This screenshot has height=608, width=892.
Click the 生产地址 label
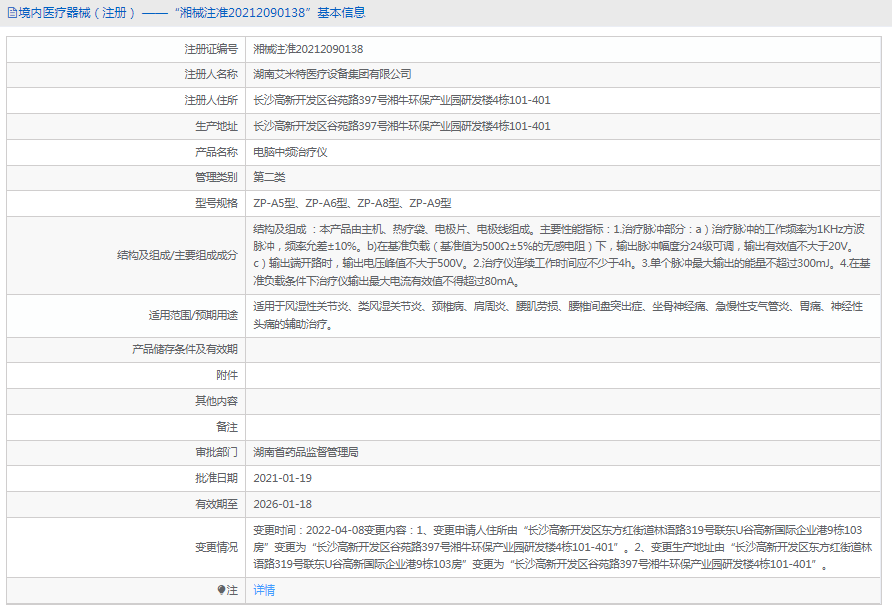[x=216, y=126]
